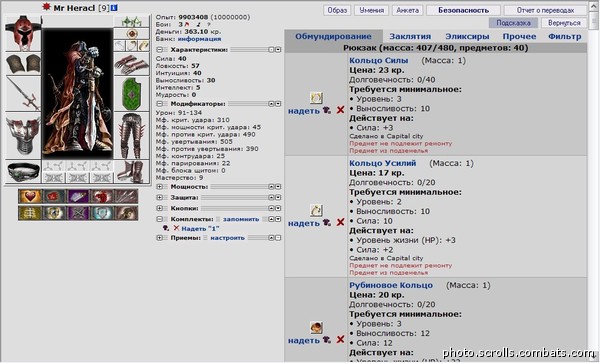The width and height of the screenshot is (600, 363).
Task: Expand the Мощность section
Action: [x=160, y=187]
